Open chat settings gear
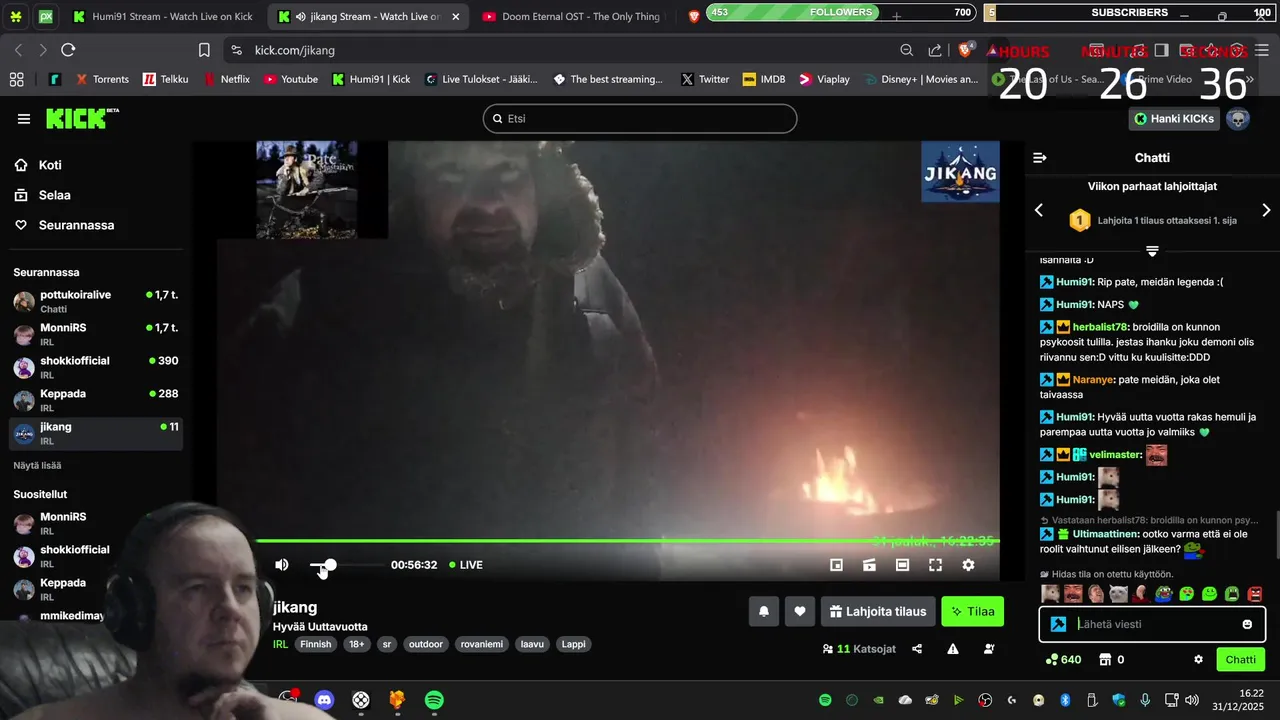This screenshot has height=720, width=1280. [1198, 660]
